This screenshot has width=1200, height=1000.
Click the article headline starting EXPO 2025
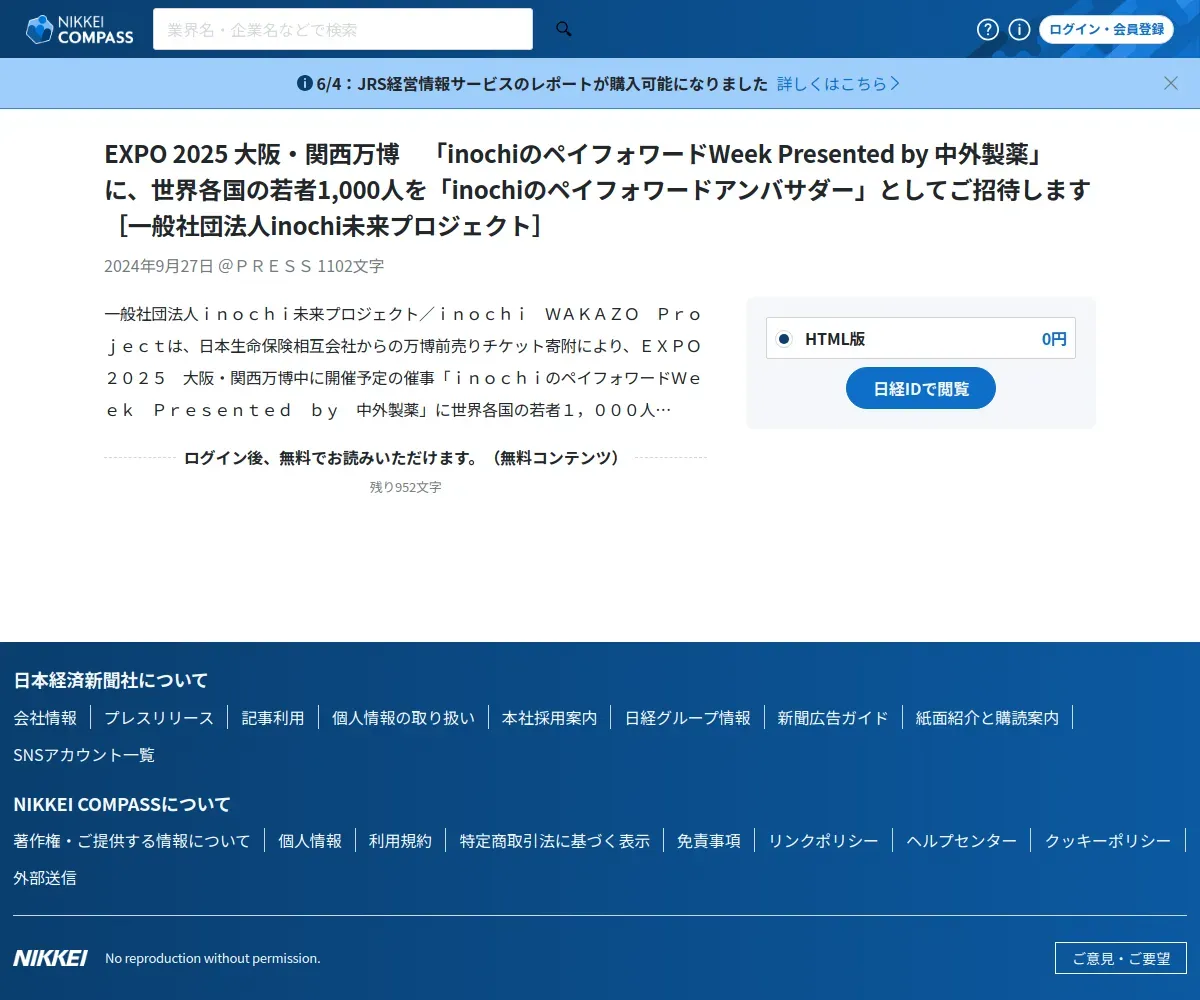coord(597,190)
